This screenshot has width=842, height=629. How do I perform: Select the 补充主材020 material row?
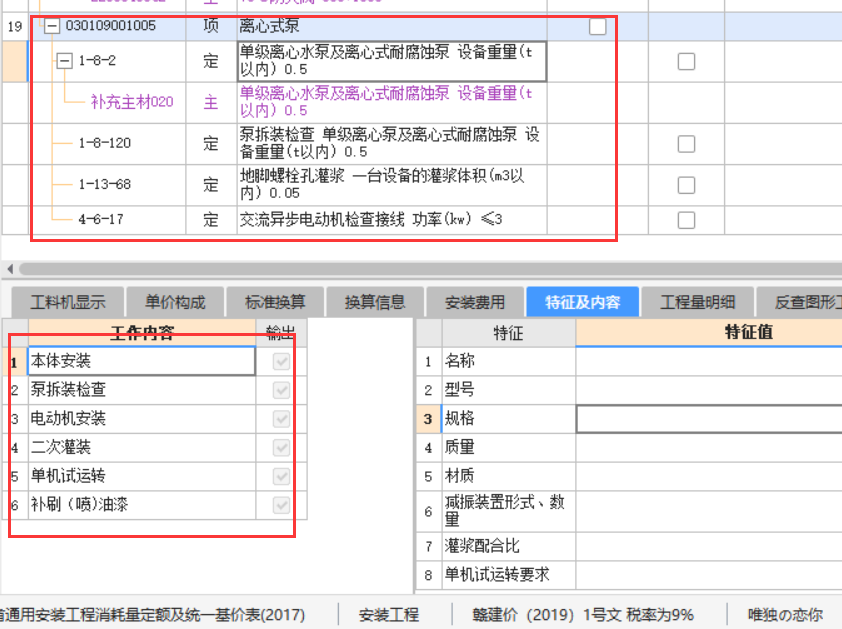(132, 102)
